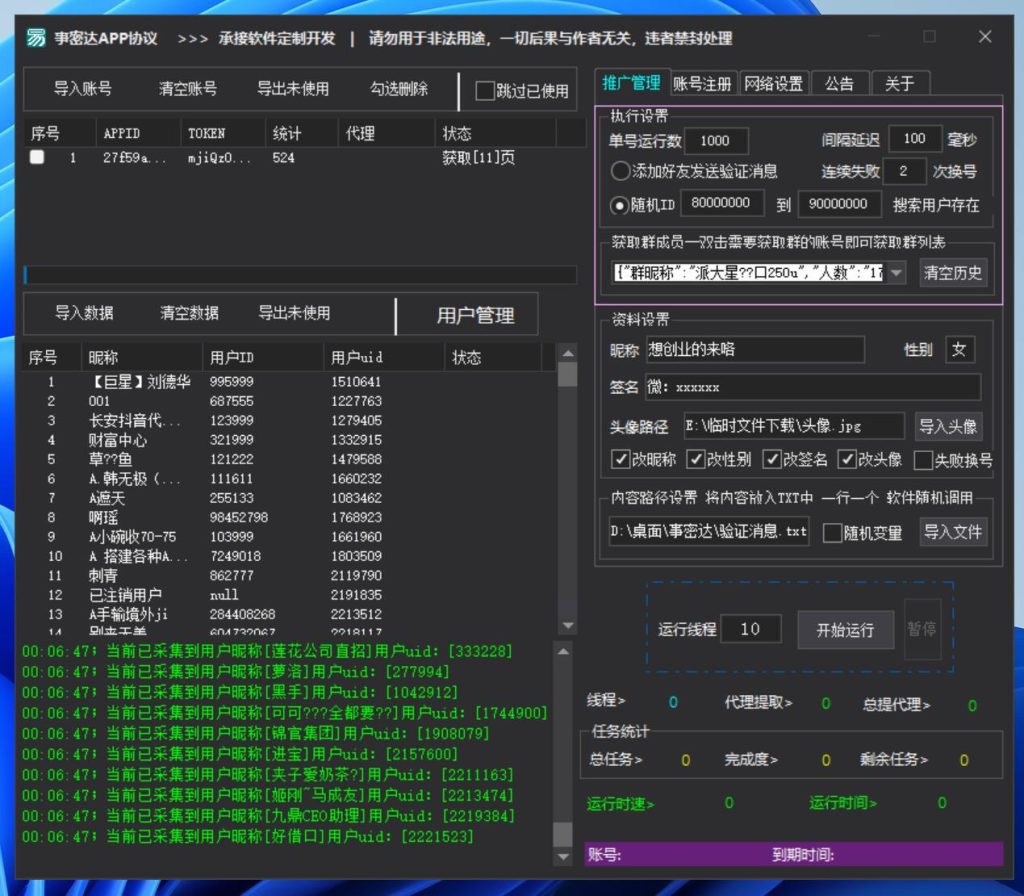Viewport: 1024px width, 896px height.
Task: Expand the 群昵称 group list dropdown
Action: pyautogui.click(x=896, y=273)
